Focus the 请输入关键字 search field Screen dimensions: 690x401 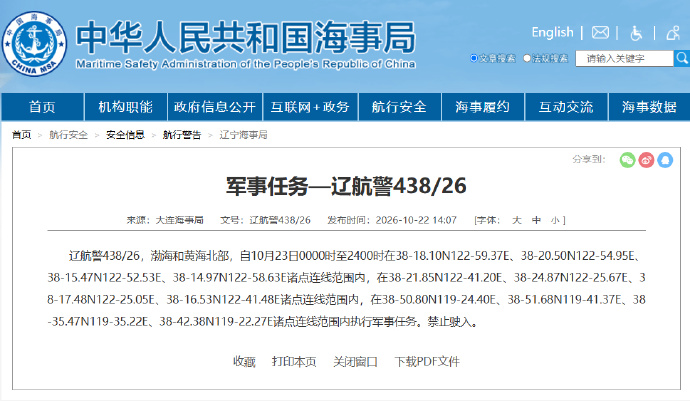coord(624,59)
